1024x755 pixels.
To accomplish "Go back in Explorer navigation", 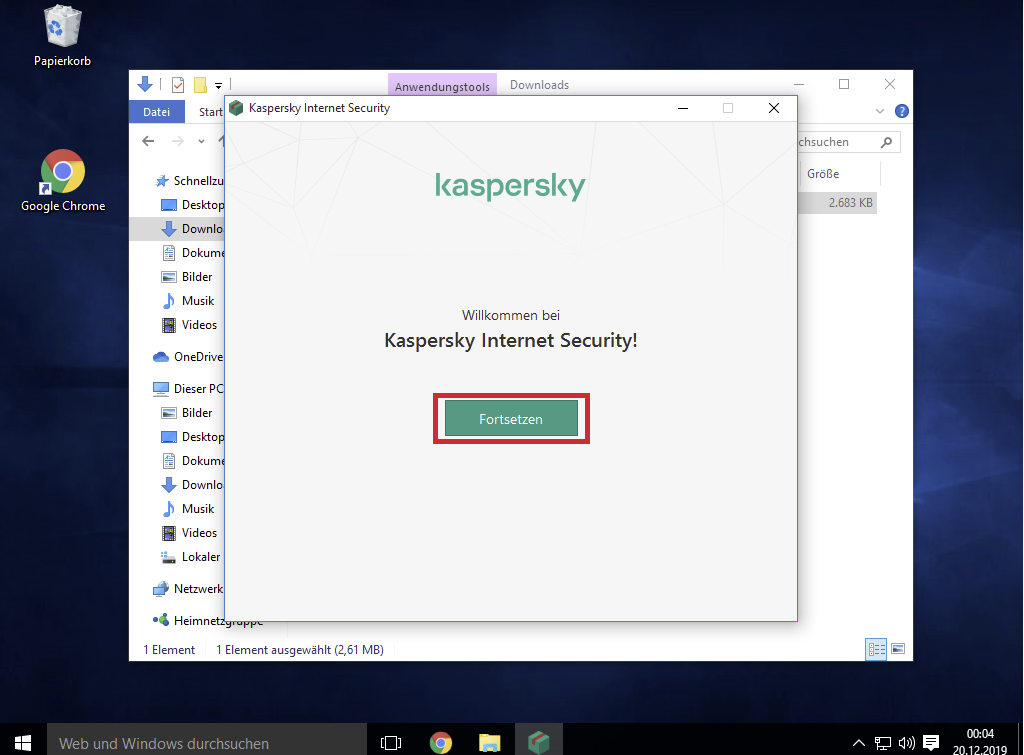I will 148,141.
